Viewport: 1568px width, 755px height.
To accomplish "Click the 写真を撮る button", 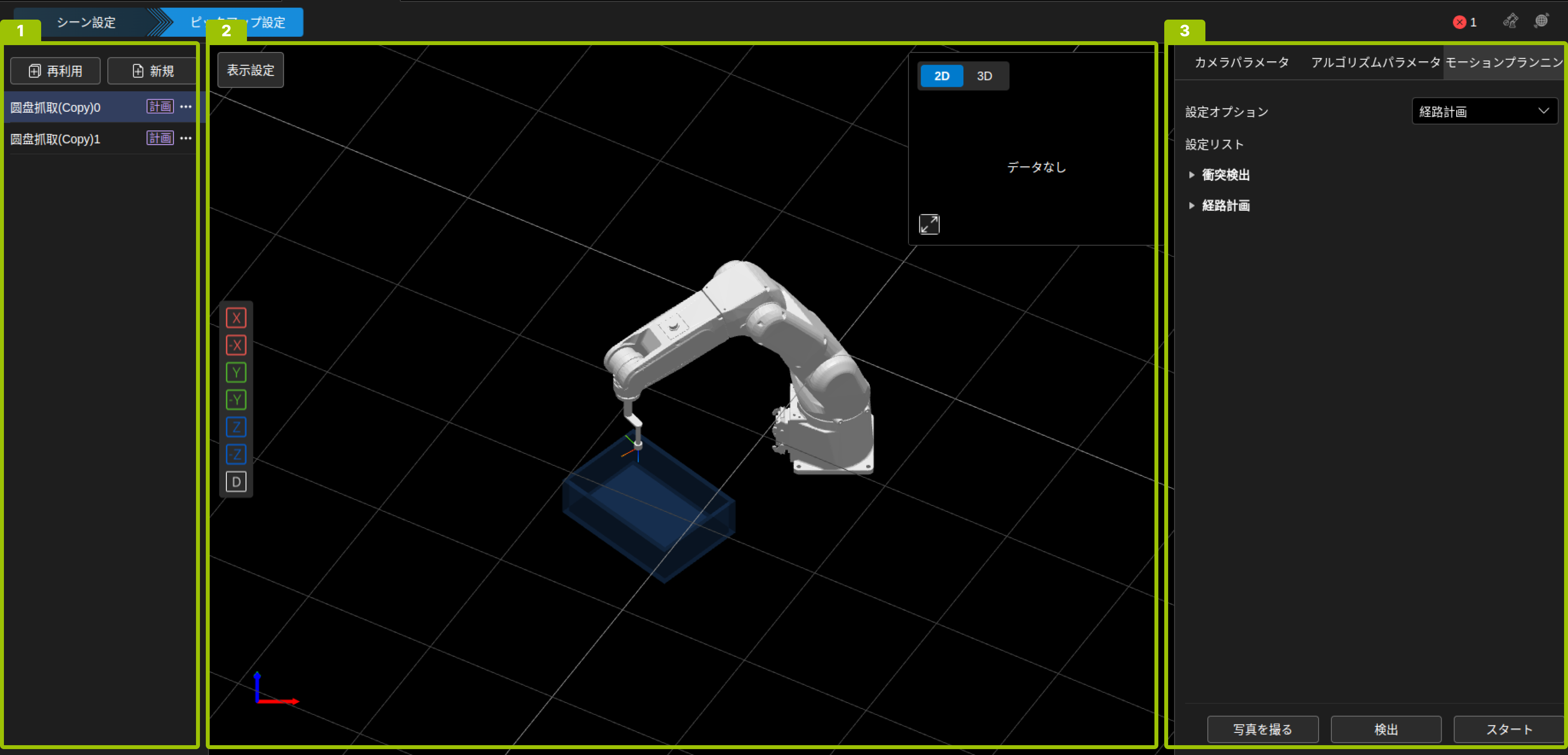I will [1262, 730].
